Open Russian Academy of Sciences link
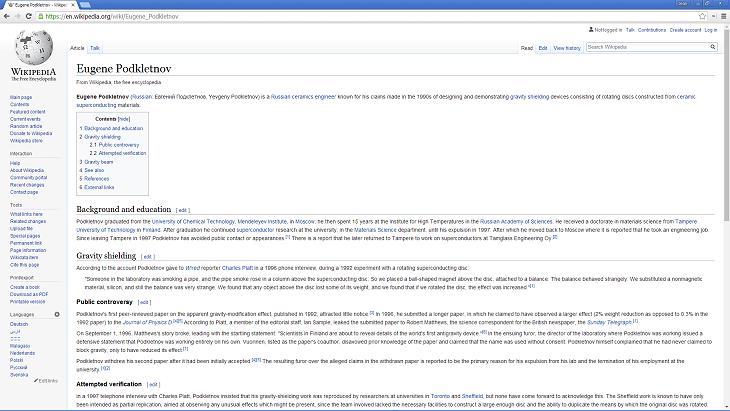This screenshot has height=411, width=730. point(516,222)
